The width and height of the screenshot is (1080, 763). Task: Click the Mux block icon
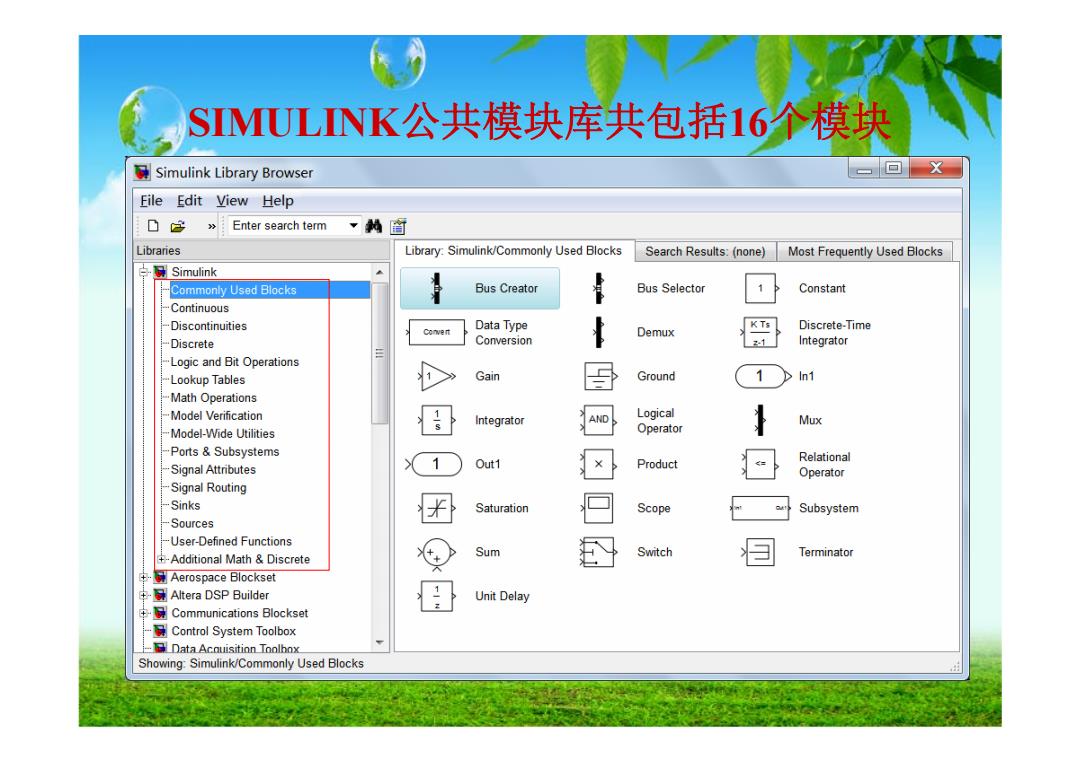(760, 420)
